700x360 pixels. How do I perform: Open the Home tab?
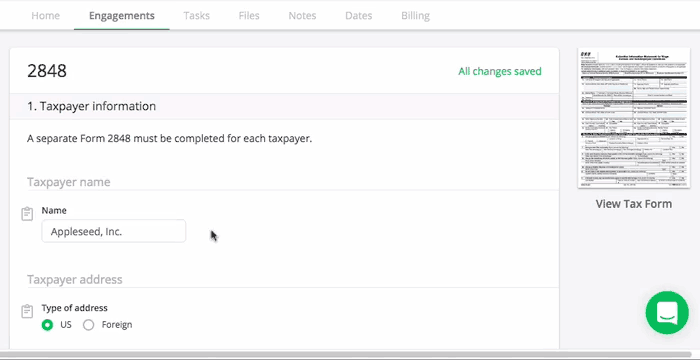coord(46,16)
